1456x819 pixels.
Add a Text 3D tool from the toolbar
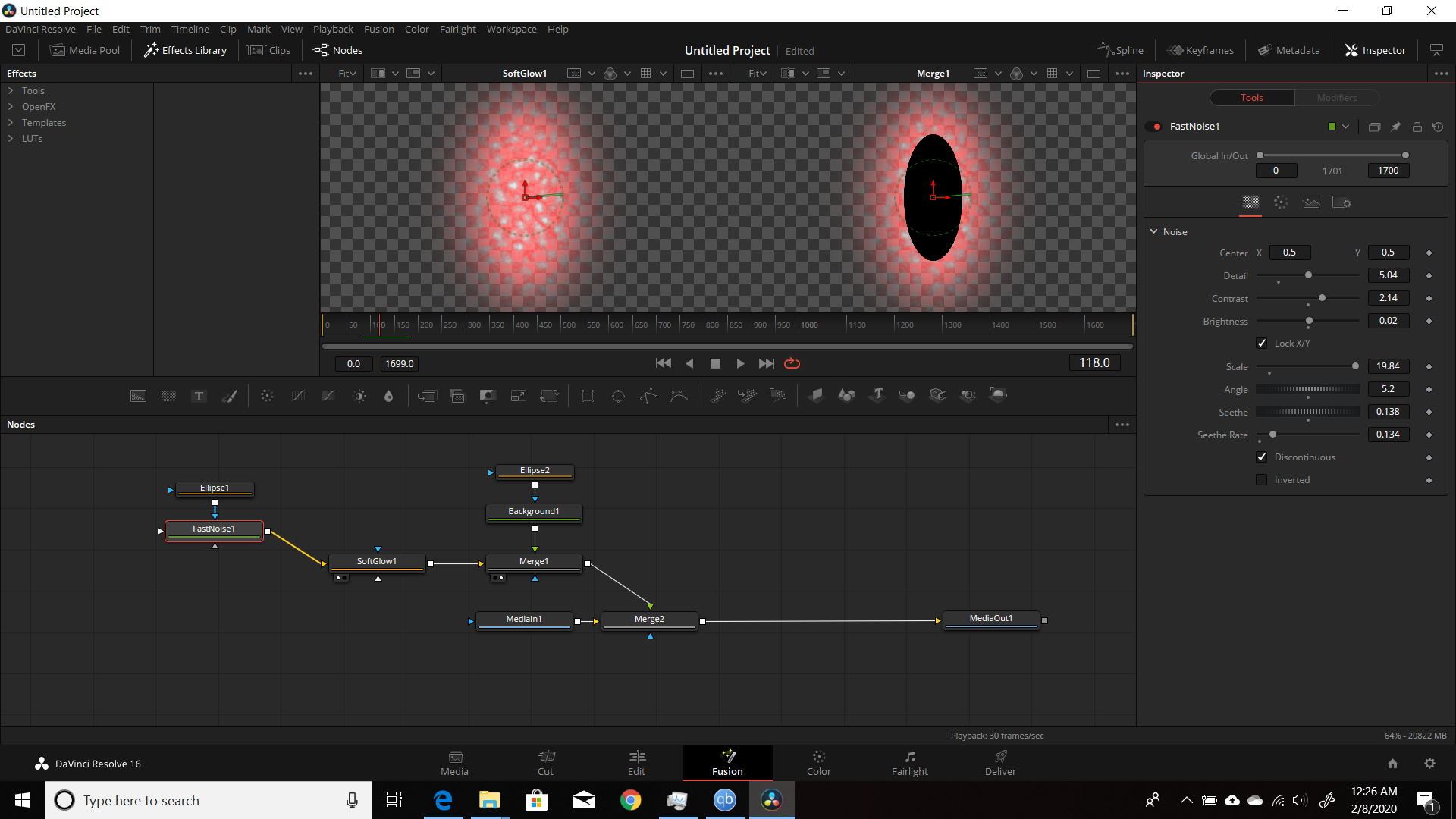point(877,395)
